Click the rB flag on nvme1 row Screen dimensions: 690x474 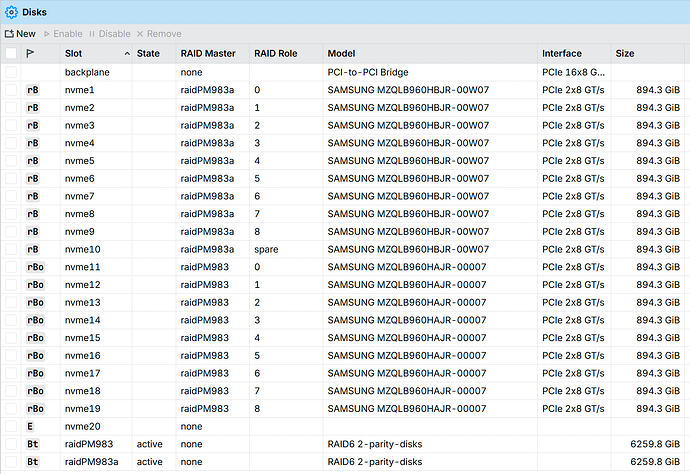point(33,90)
